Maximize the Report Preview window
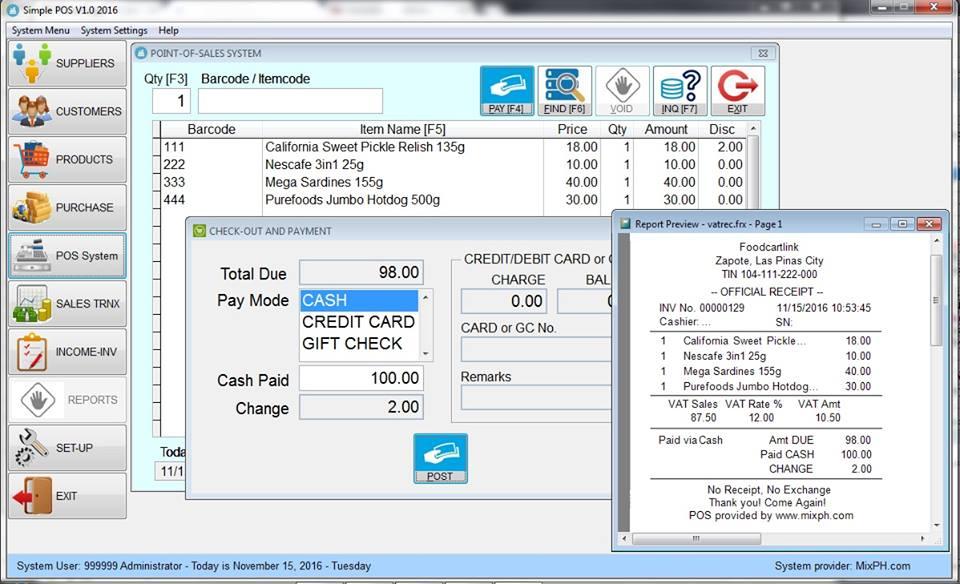The image size is (960, 584). click(x=902, y=224)
